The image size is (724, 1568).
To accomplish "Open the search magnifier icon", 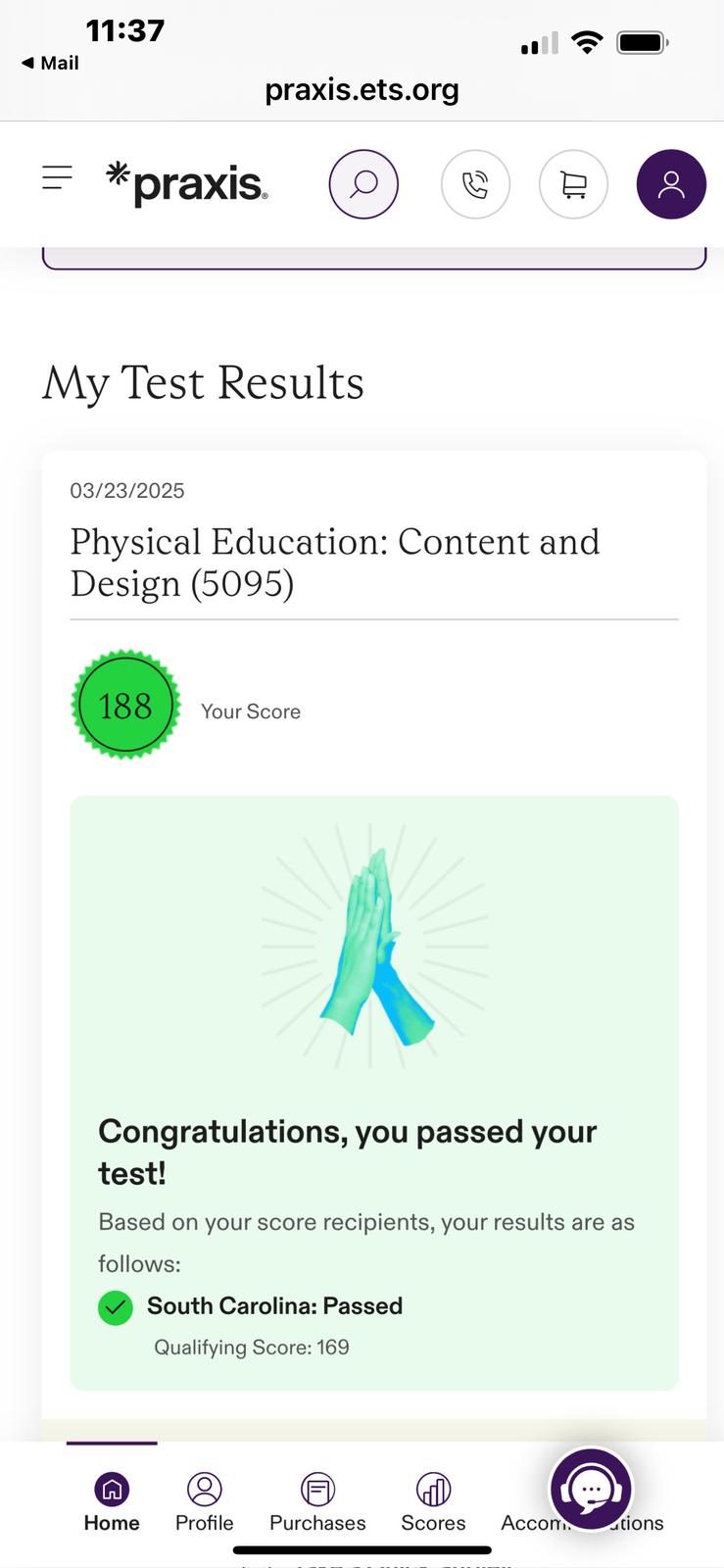I will (x=363, y=183).
